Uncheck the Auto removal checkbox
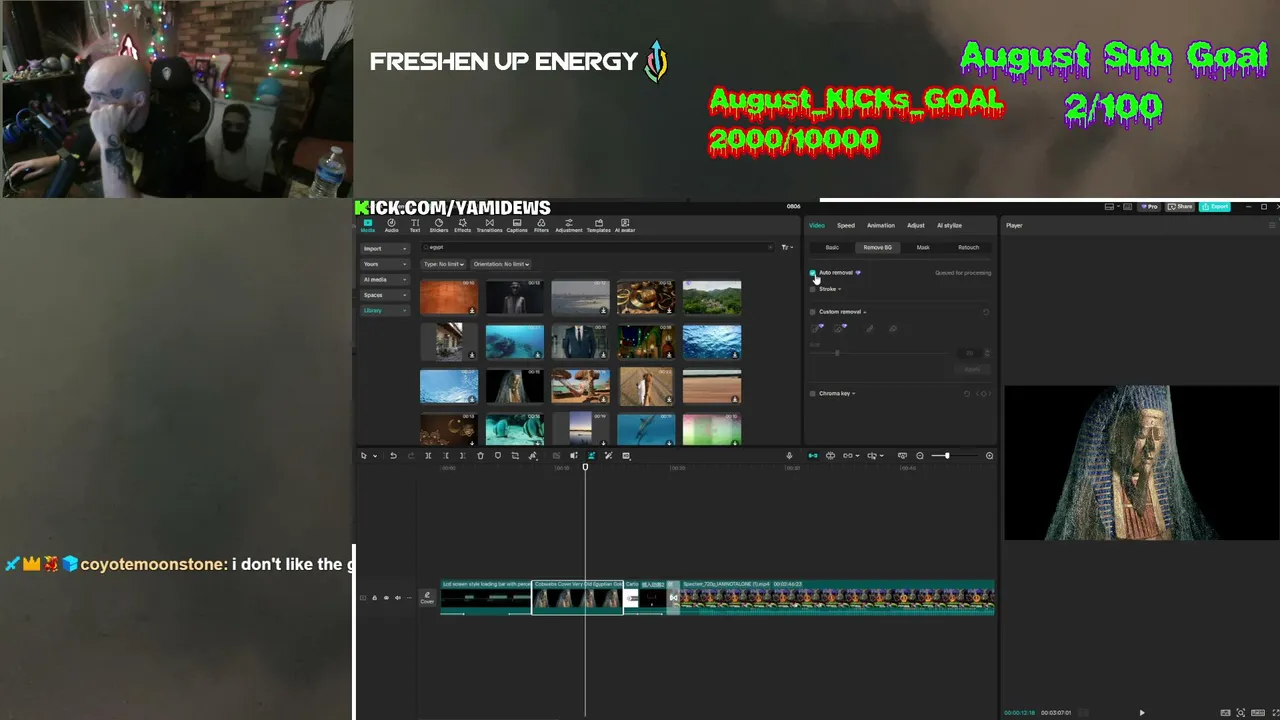The height and width of the screenshot is (720, 1280). click(812, 273)
